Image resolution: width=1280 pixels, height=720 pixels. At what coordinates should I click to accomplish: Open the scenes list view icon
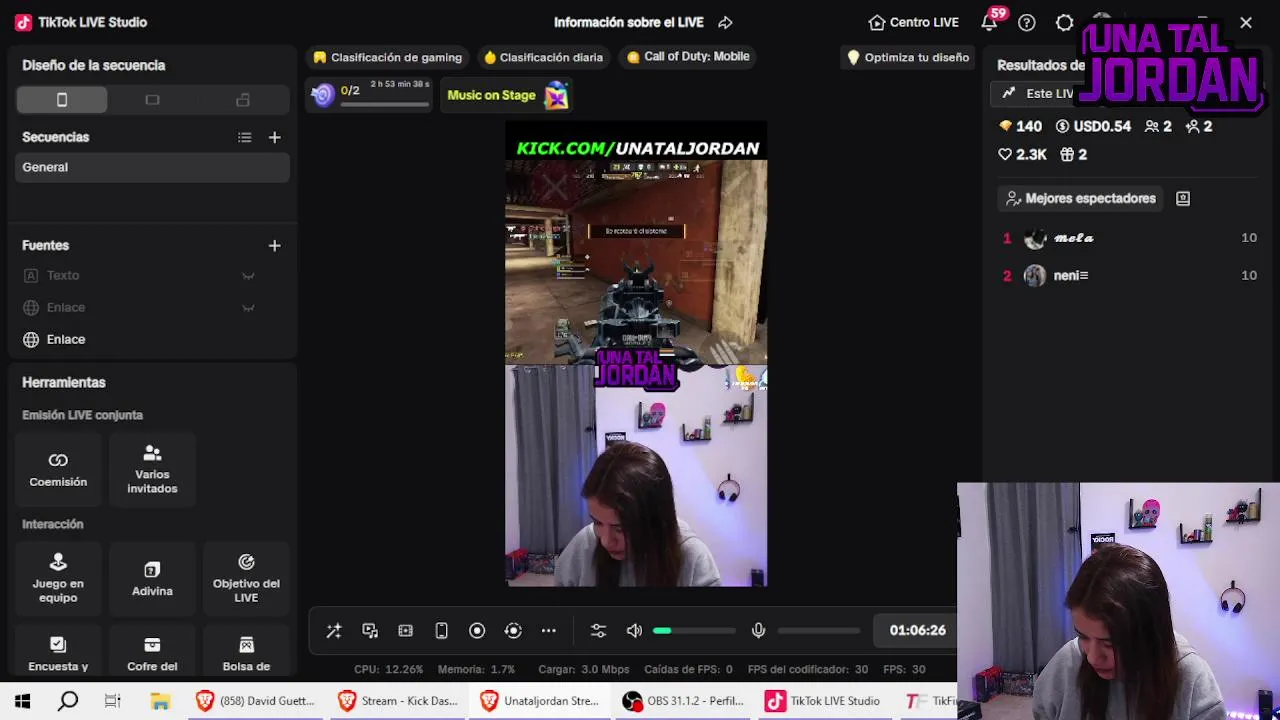(x=244, y=137)
